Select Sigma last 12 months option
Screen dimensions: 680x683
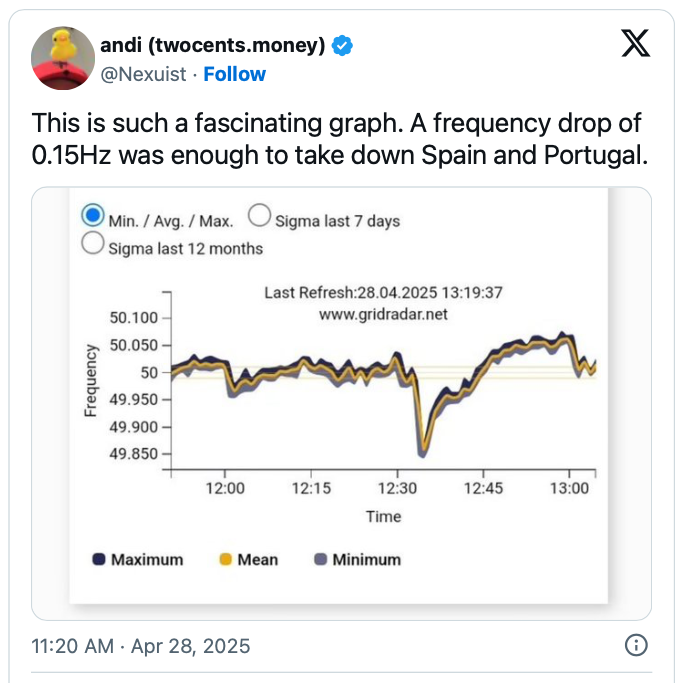click(x=94, y=246)
